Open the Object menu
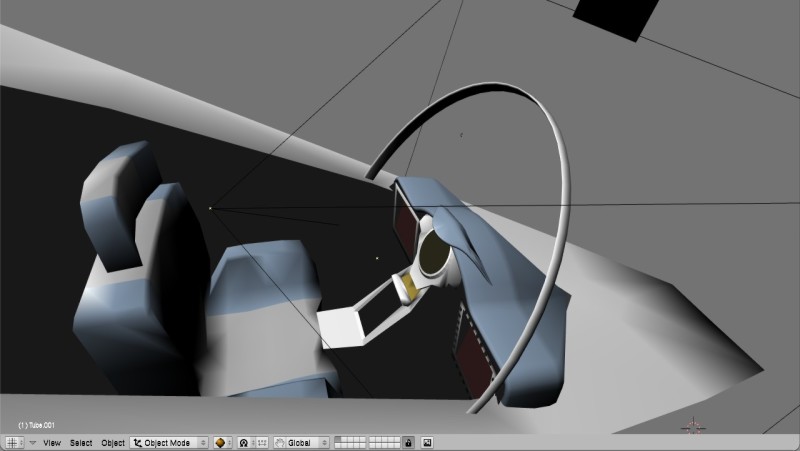800x451 pixels. (x=113, y=442)
